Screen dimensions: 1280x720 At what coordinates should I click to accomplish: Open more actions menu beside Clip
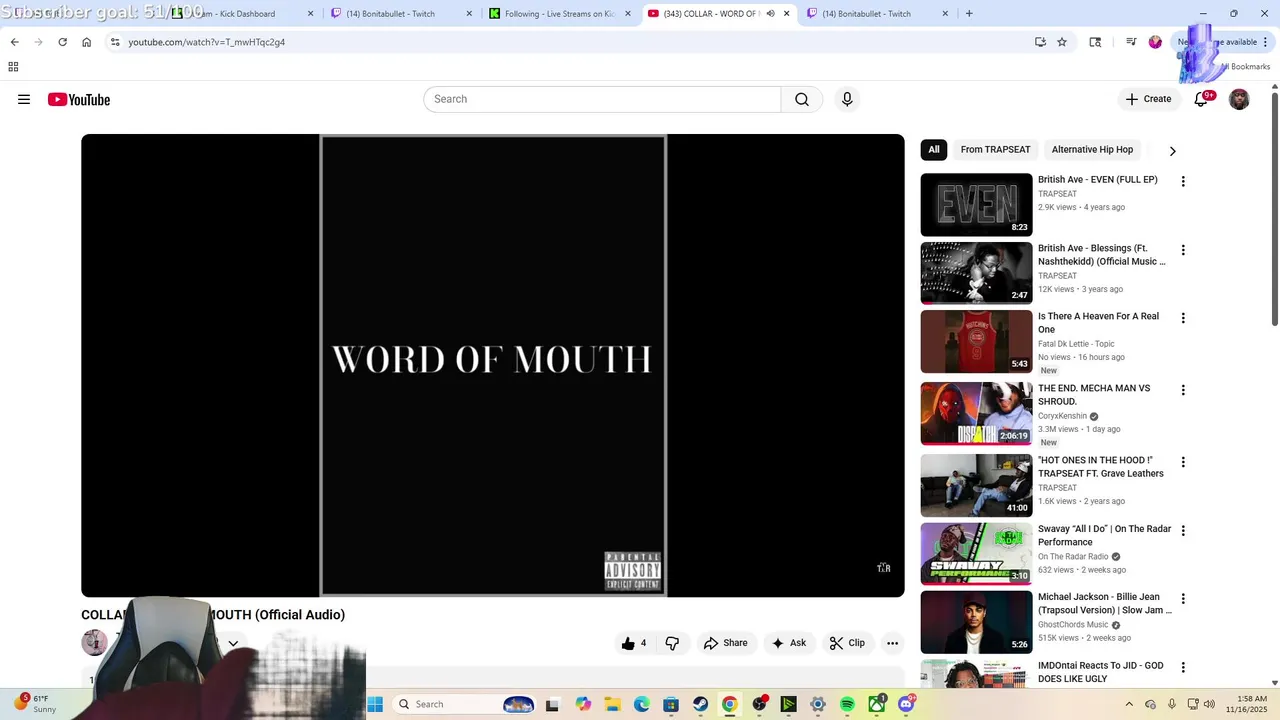tap(892, 643)
